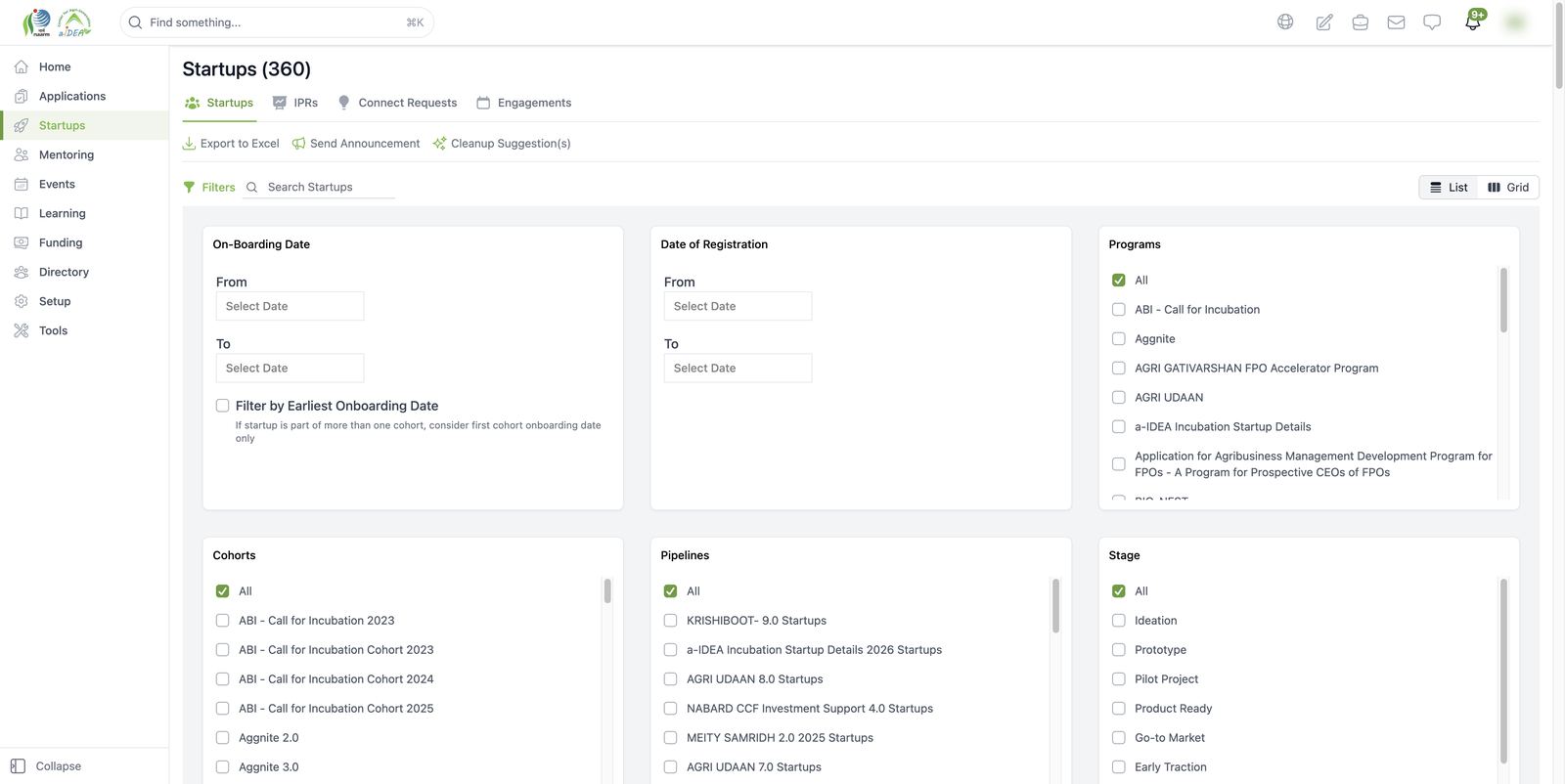Open Events in the sidebar
Viewport: 1565px width, 784px height.
84,184
